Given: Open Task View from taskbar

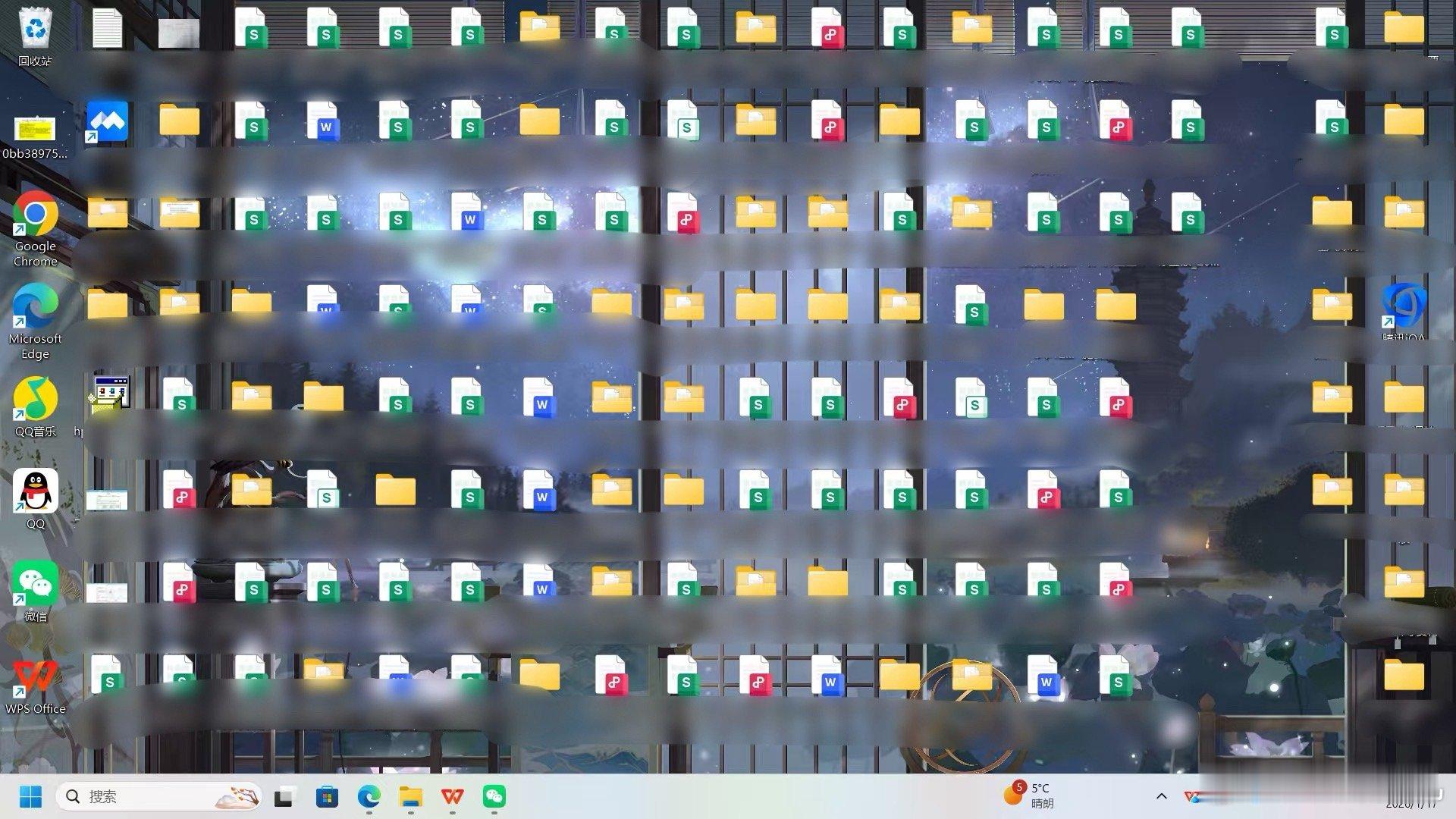Looking at the screenshot, I should tap(284, 796).
